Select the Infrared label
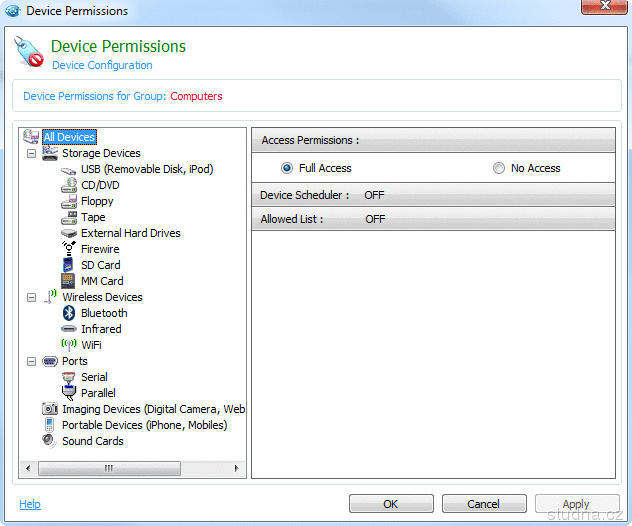The height and width of the screenshot is (526, 632). click(101, 329)
